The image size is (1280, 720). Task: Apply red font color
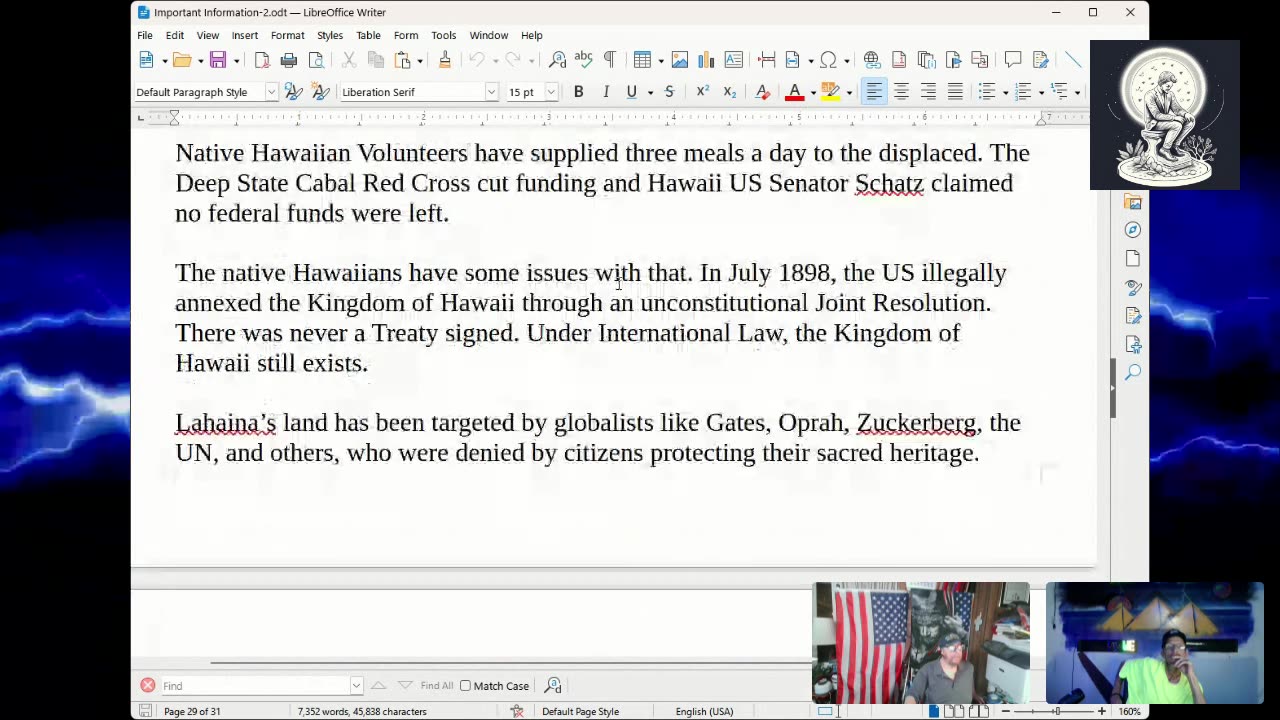coord(795,92)
